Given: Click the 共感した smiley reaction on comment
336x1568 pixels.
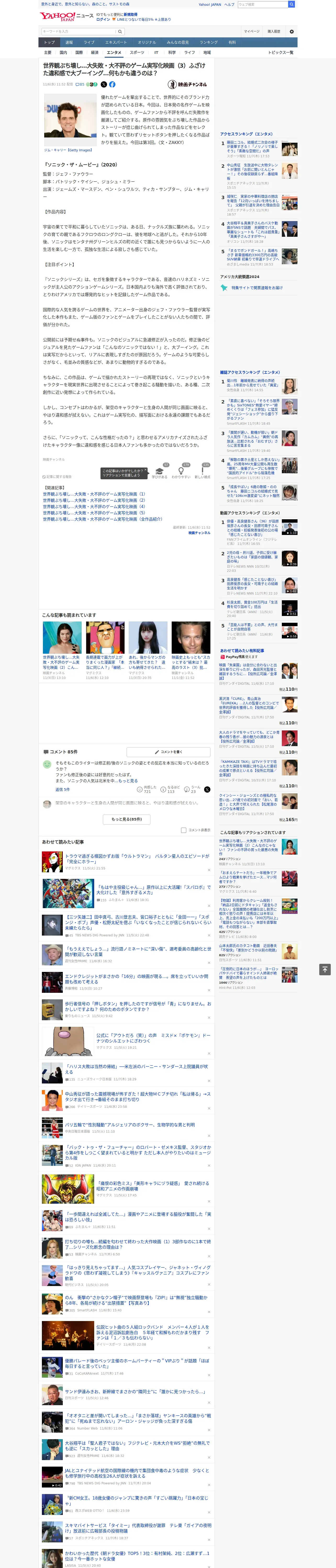Looking at the screenshot, I should coord(140,789).
